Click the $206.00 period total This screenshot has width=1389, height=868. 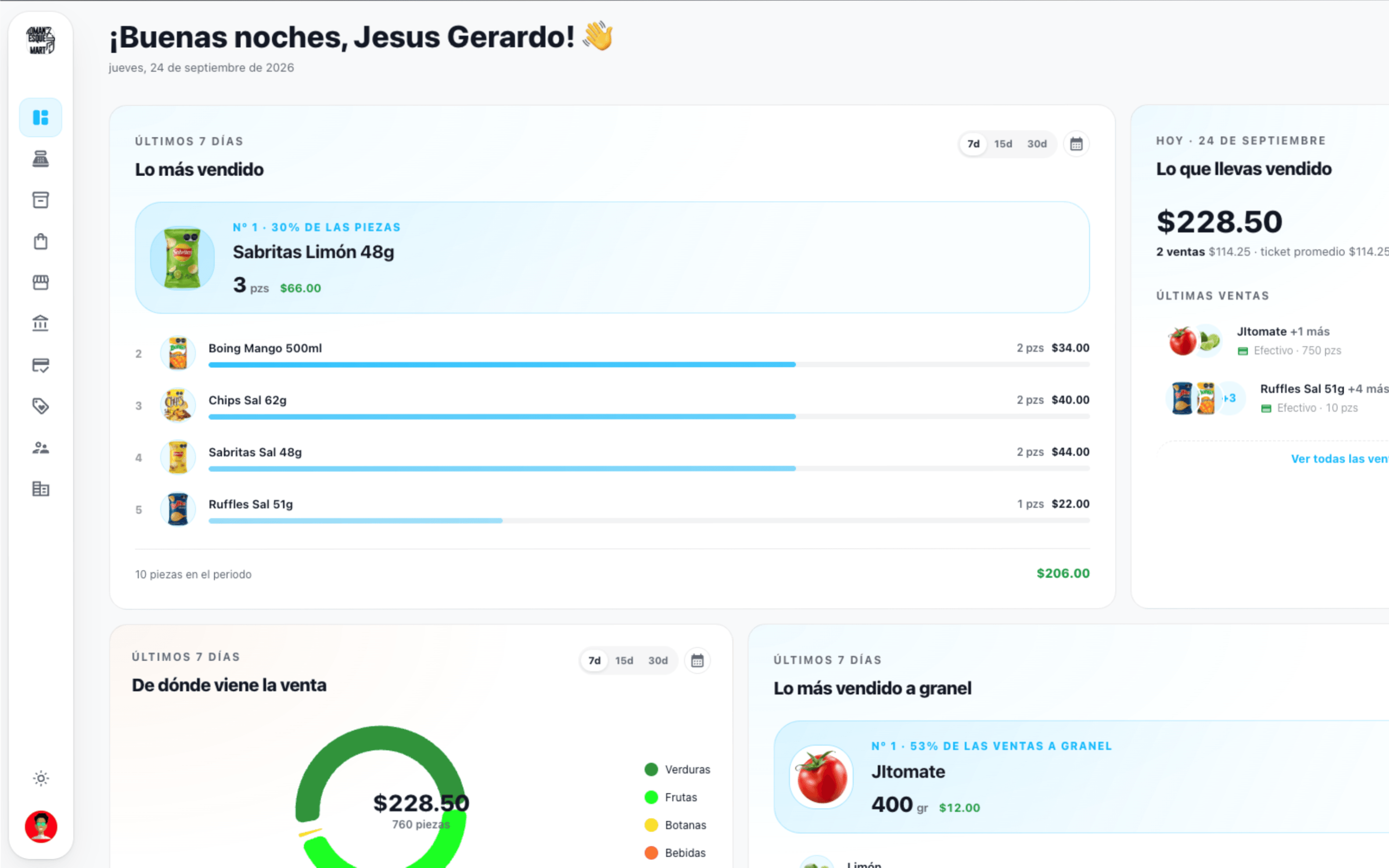1063,573
